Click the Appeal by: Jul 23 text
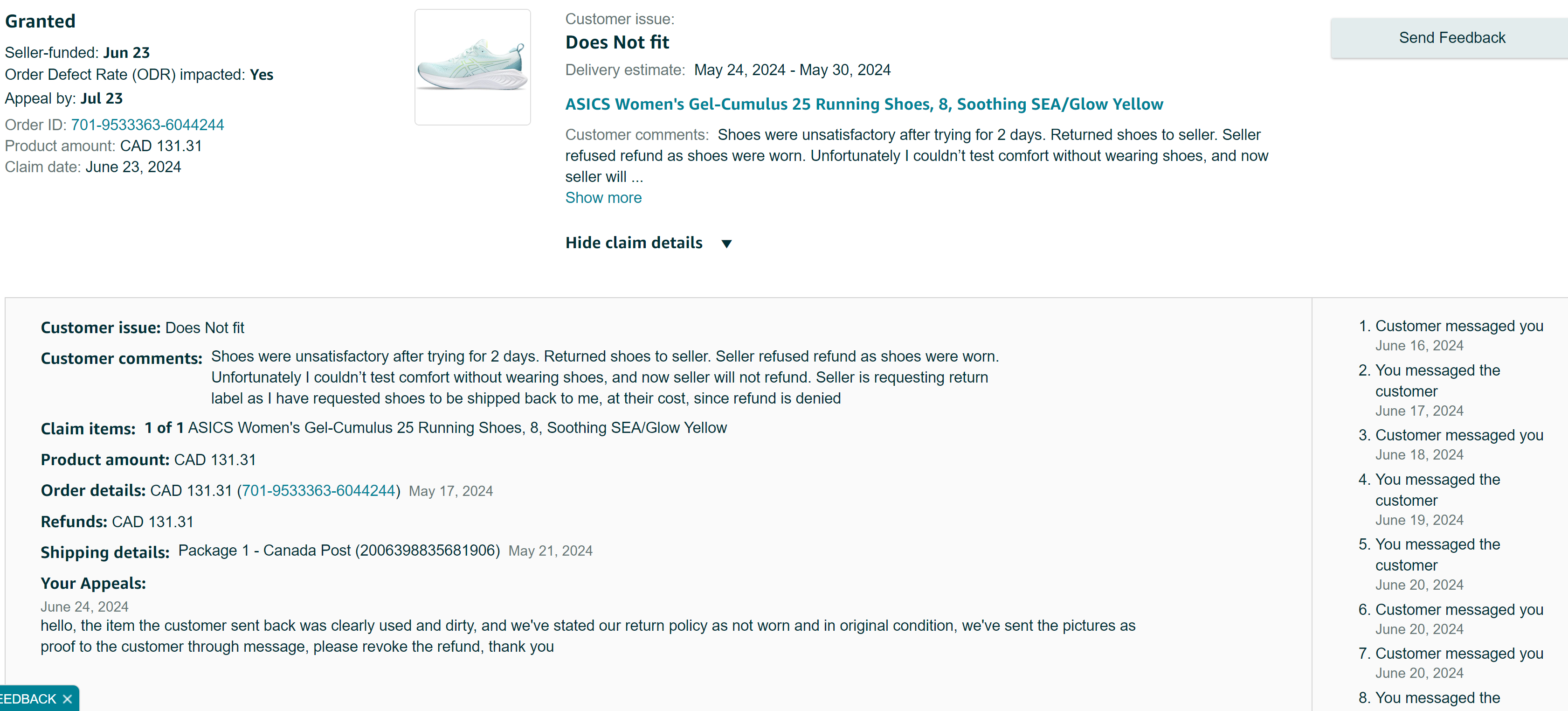Image resolution: width=1568 pixels, height=711 pixels. point(64,99)
